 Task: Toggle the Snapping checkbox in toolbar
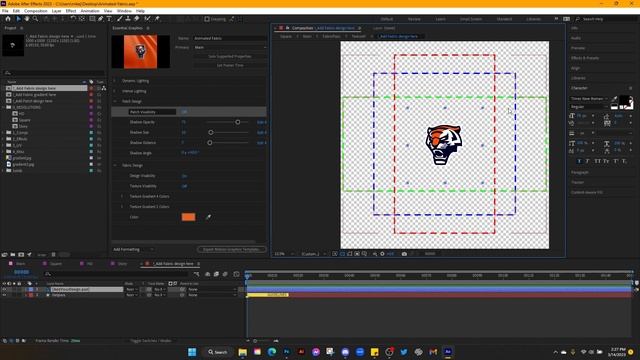click(207, 19)
